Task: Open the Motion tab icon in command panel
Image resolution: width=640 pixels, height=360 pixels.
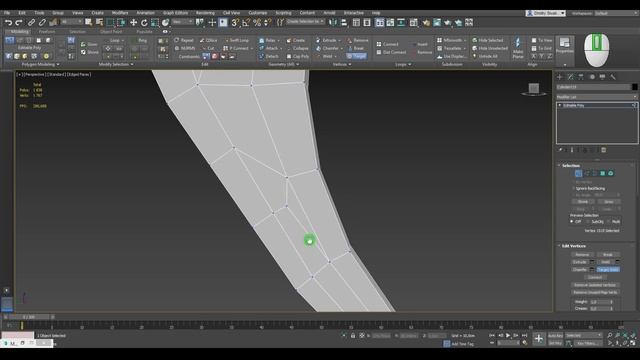Action: (x=592, y=77)
